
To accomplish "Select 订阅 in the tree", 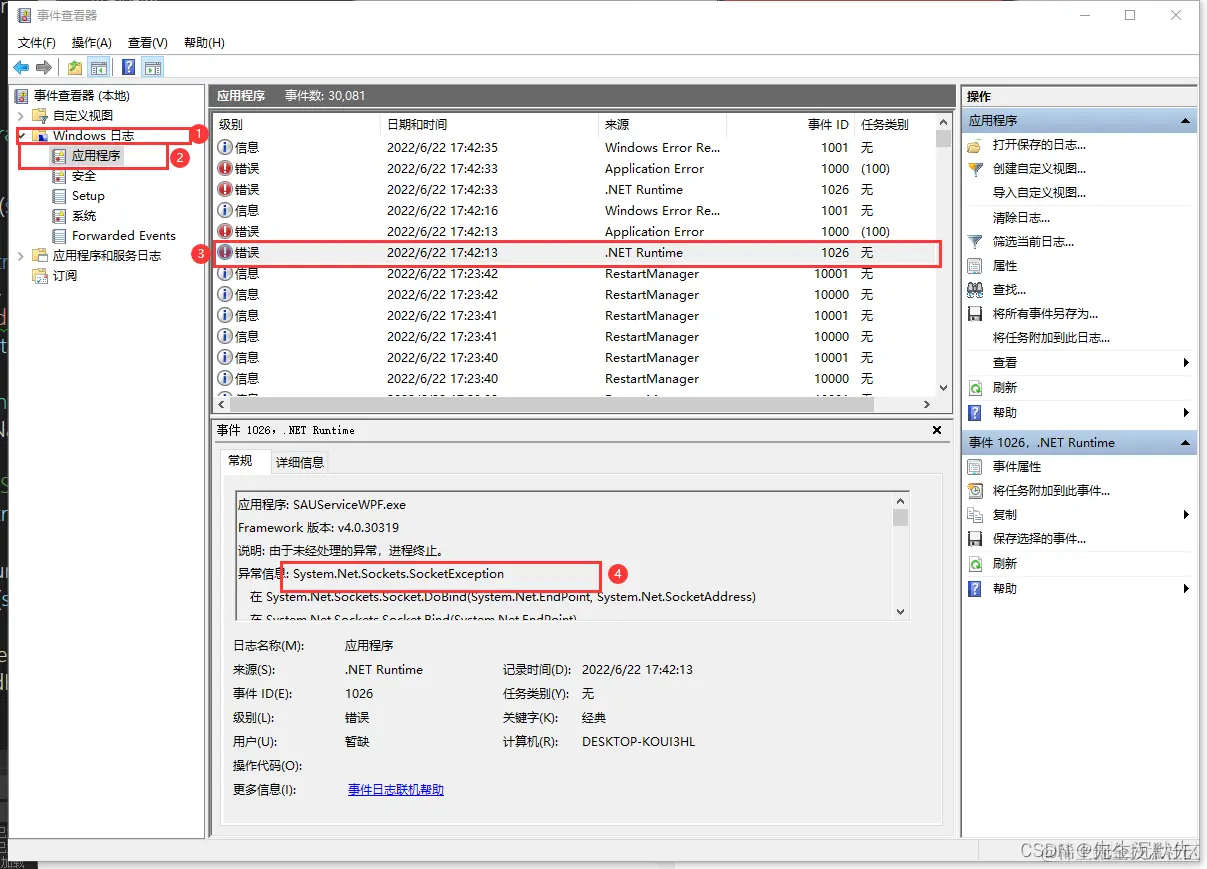I will coord(65,276).
